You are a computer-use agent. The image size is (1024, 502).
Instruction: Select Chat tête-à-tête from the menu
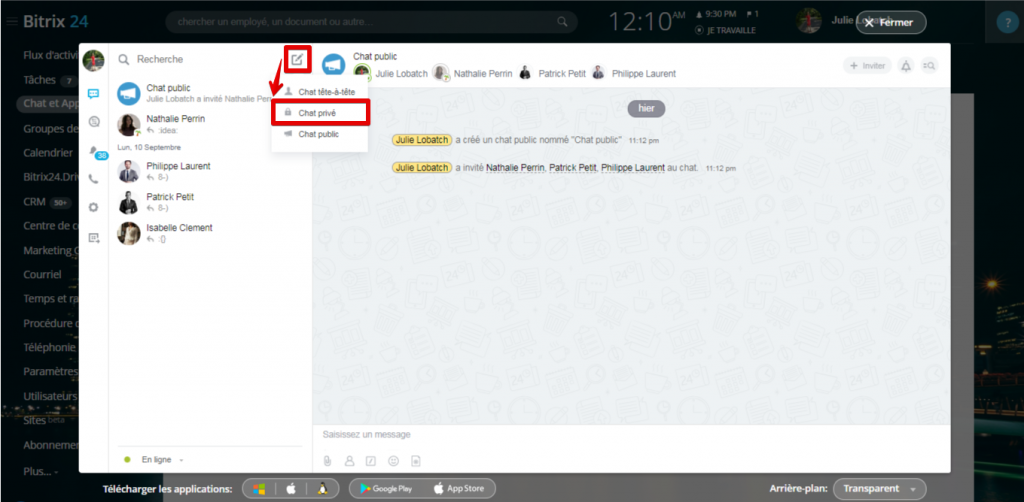pos(320,92)
